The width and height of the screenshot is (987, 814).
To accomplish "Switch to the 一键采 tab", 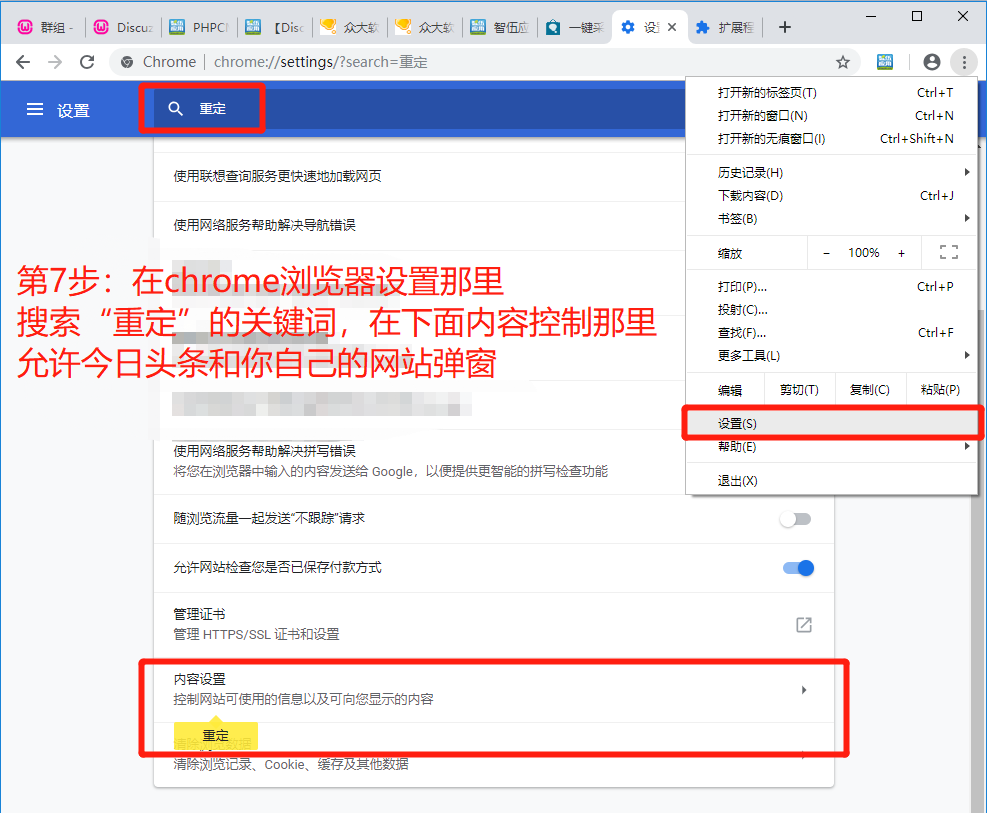I will pos(575,27).
